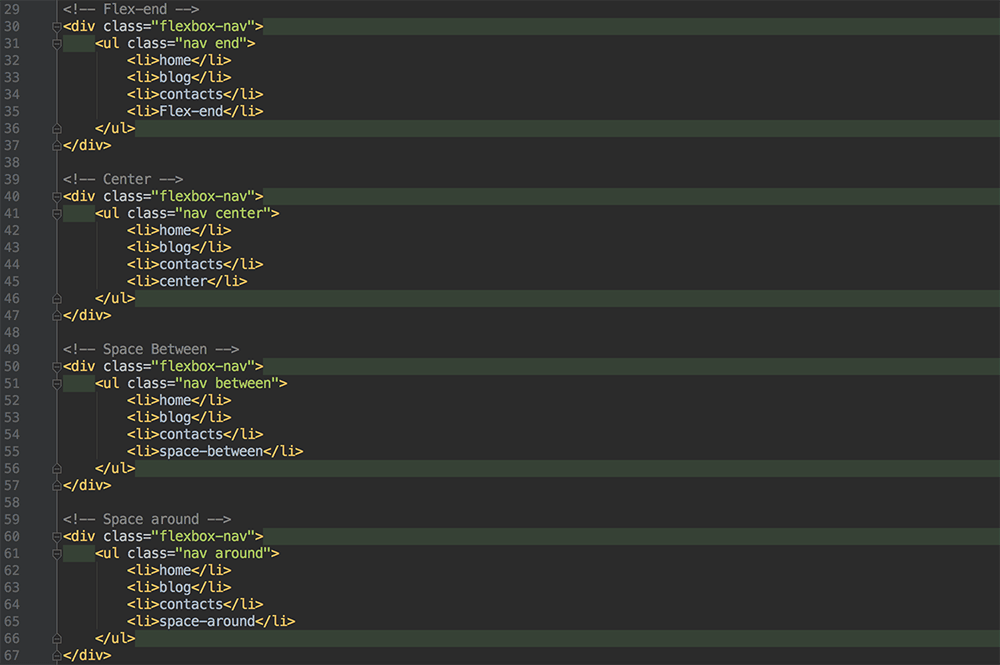Click the closing ul fold marker on line 36

click(x=57, y=129)
